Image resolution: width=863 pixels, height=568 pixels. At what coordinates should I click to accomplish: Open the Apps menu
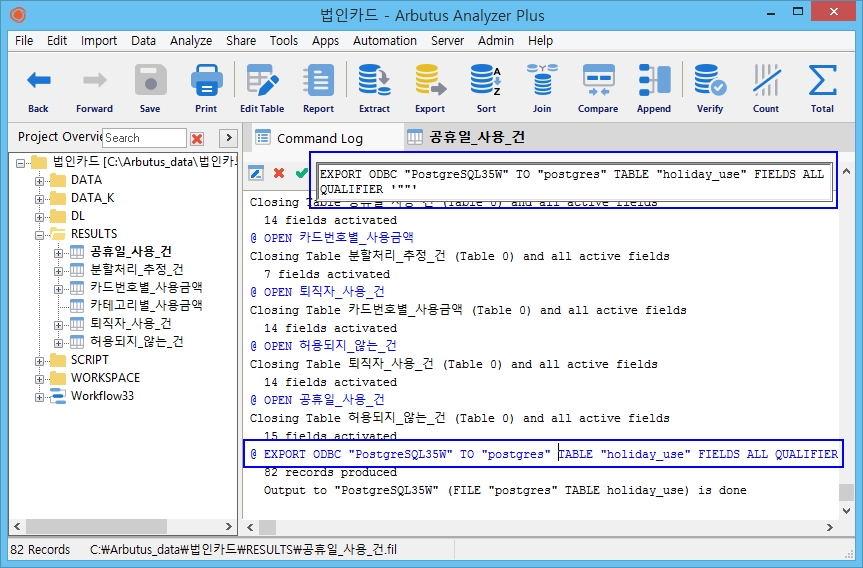pyautogui.click(x=325, y=41)
